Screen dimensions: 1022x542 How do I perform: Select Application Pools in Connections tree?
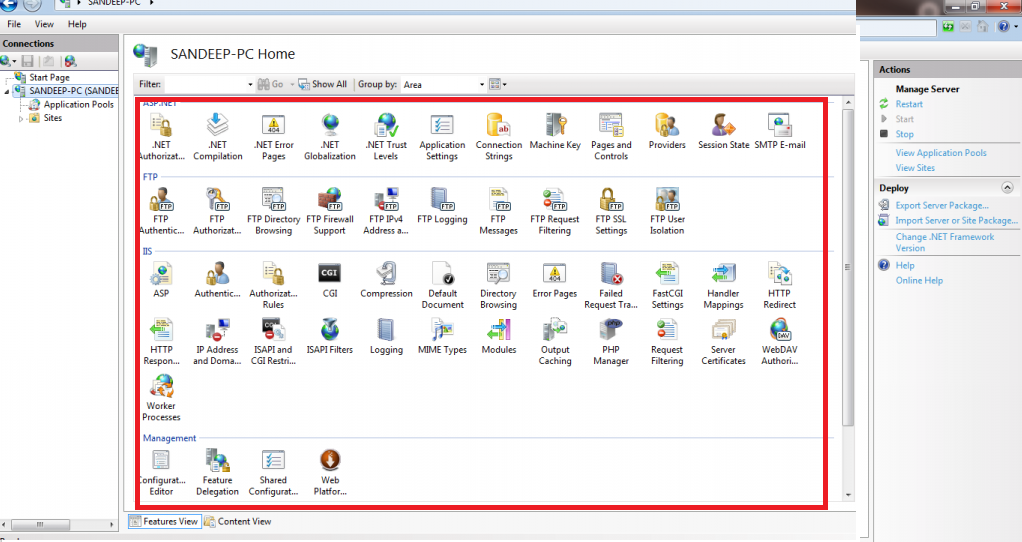pos(78,104)
